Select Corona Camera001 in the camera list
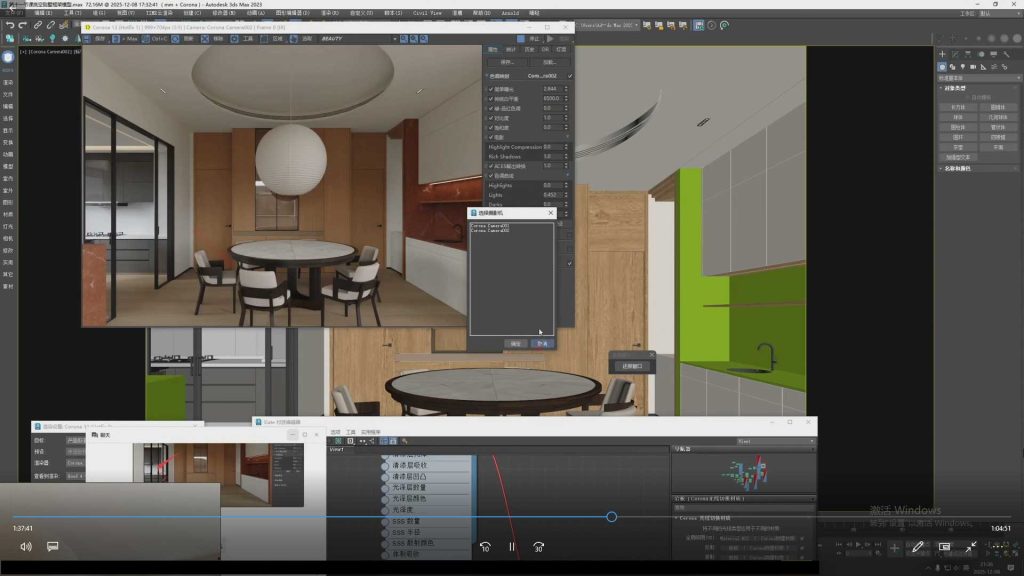This screenshot has width=1024, height=576. (490, 226)
